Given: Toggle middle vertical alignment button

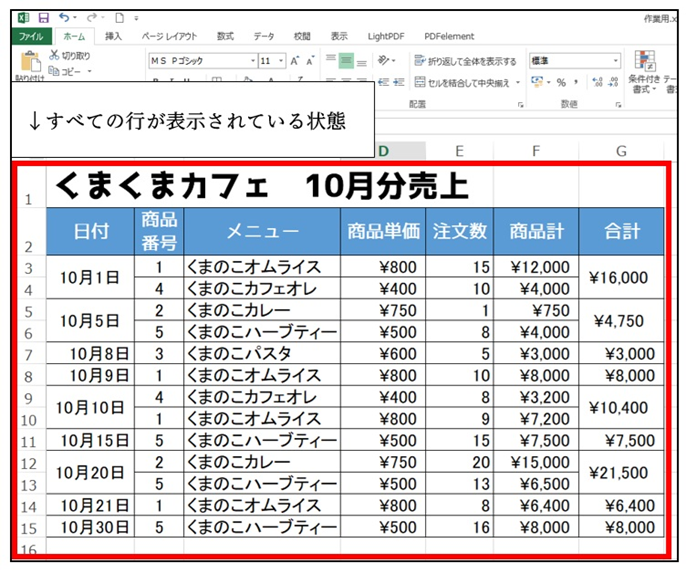Looking at the screenshot, I should point(346,61).
